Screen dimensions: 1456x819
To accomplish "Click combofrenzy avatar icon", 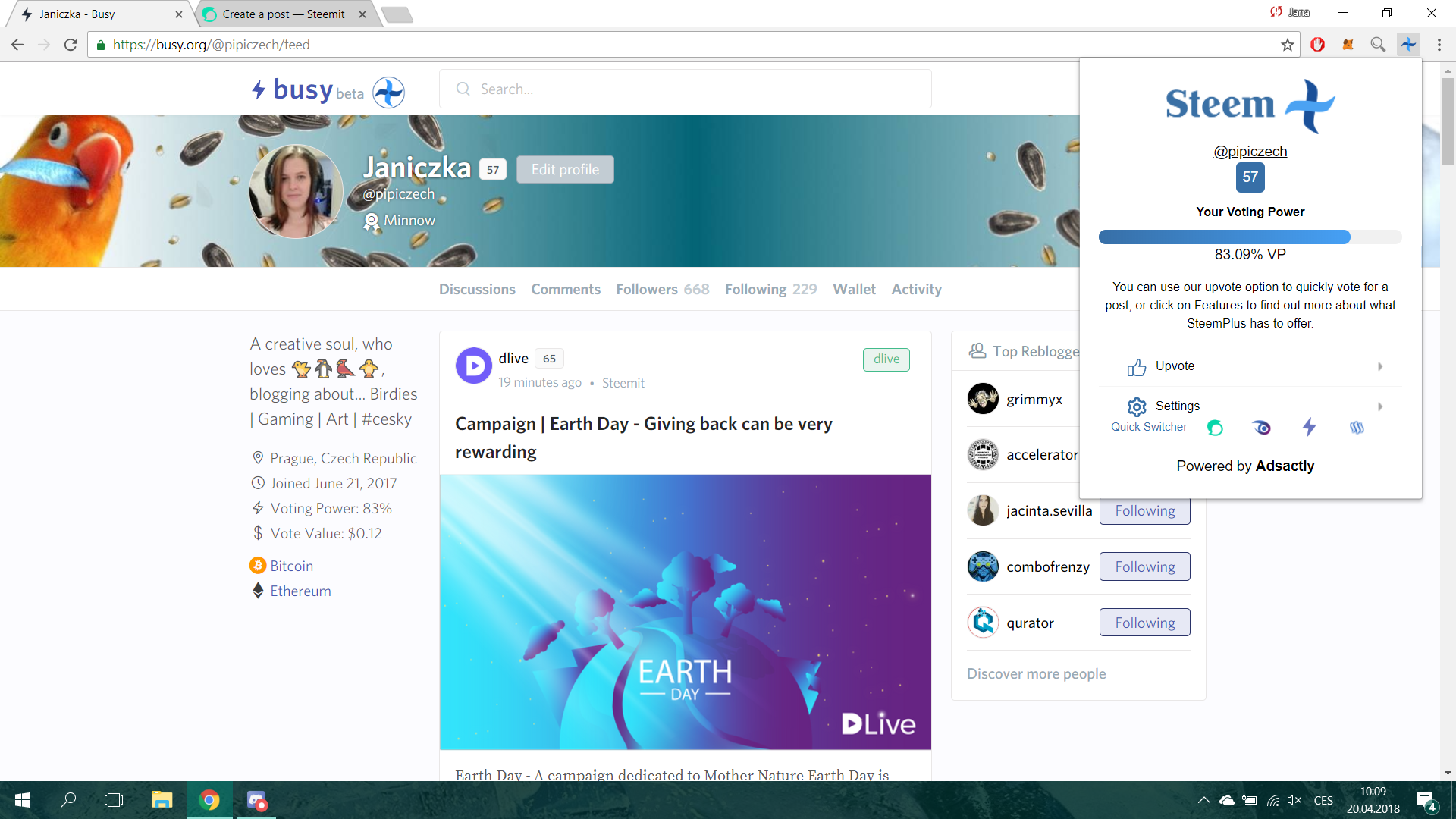I will pos(983,566).
